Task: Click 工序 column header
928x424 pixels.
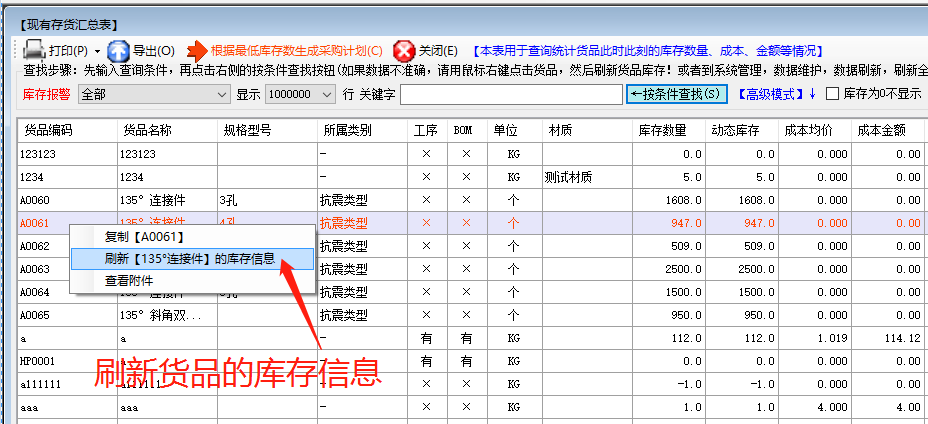Action: [426, 131]
